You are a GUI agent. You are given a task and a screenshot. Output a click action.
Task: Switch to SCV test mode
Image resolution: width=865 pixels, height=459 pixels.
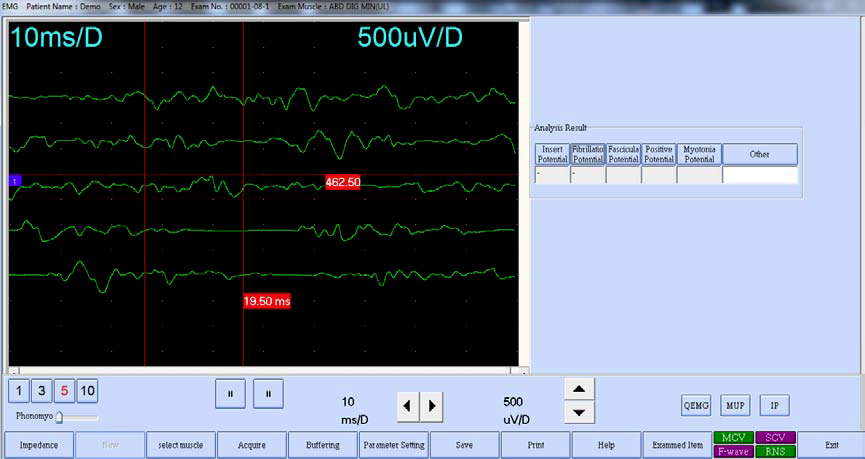coord(775,437)
